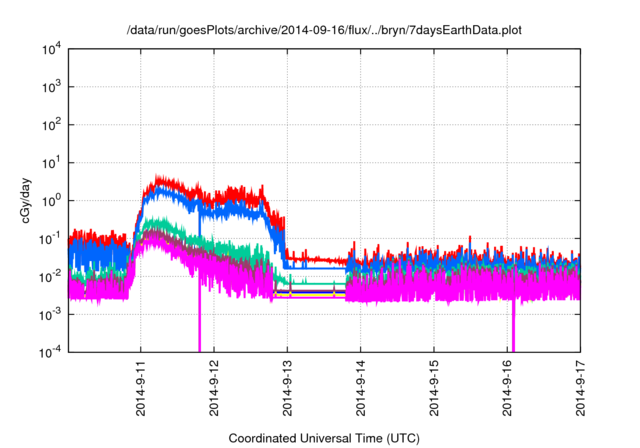Click the 10^4 y-axis tick label
This screenshot has width=640, height=448.
51,49
